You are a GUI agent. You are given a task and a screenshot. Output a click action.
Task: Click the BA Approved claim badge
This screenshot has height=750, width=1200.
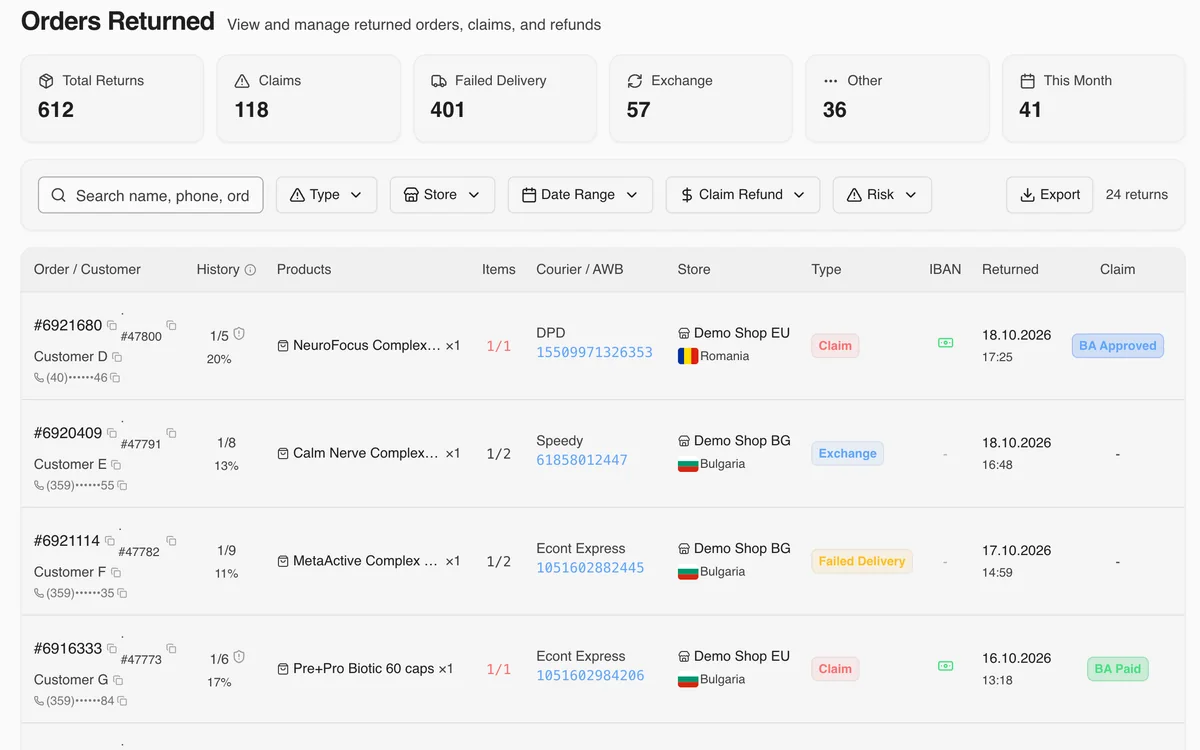[1117, 346]
